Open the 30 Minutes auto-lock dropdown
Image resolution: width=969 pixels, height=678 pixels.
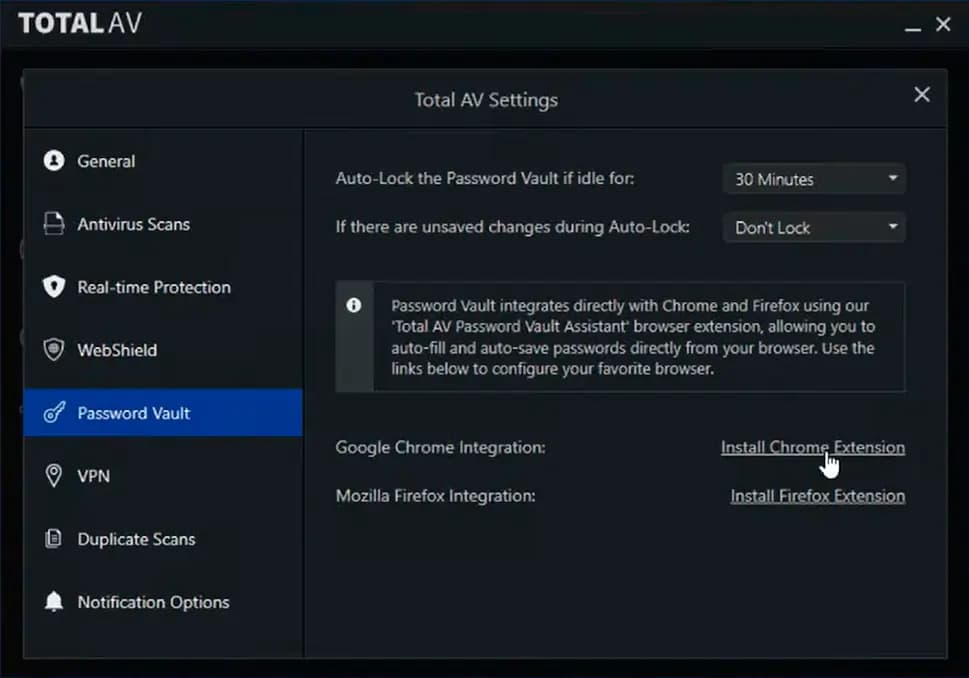tap(814, 179)
